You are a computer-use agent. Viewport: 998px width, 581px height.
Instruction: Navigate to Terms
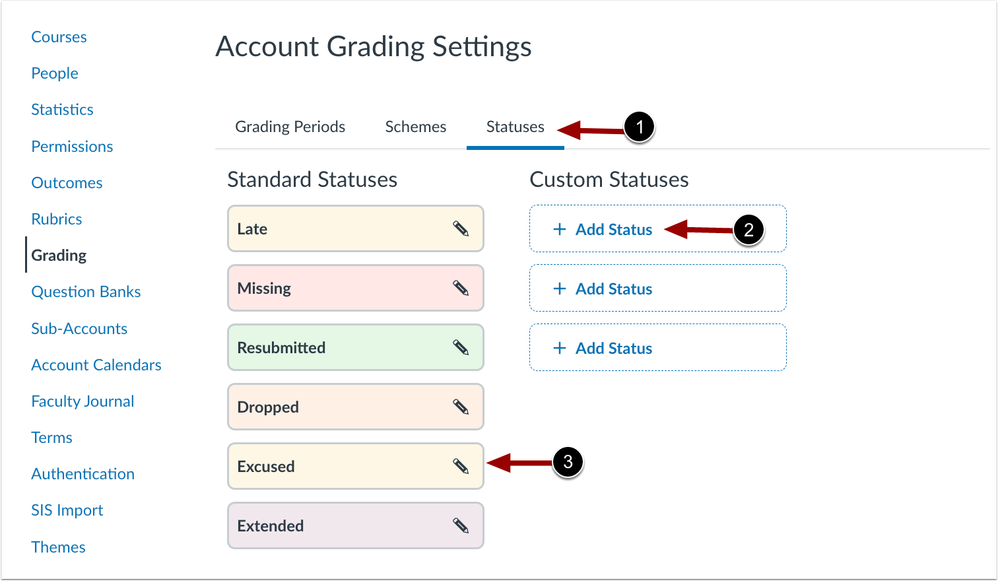tap(52, 437)
